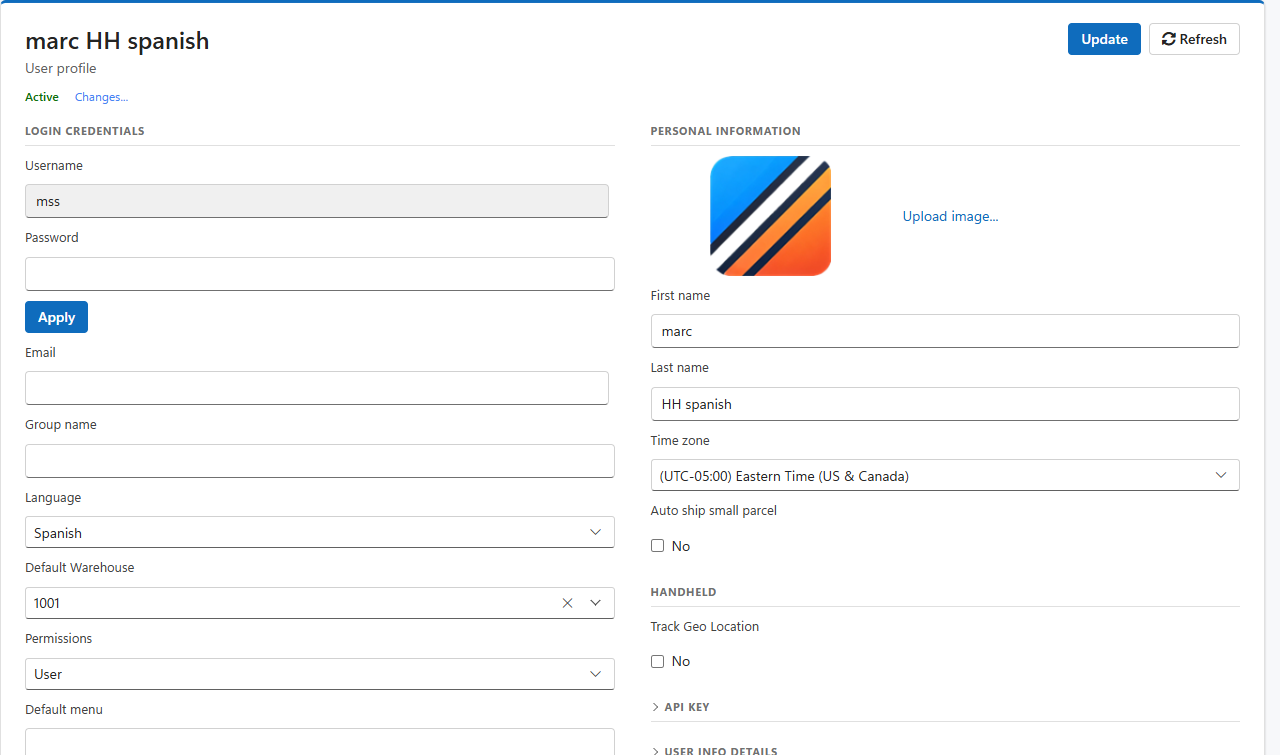Screen dimensions: 1280x755
Task: Expand the API KEY section
Action: click(680, 707)
